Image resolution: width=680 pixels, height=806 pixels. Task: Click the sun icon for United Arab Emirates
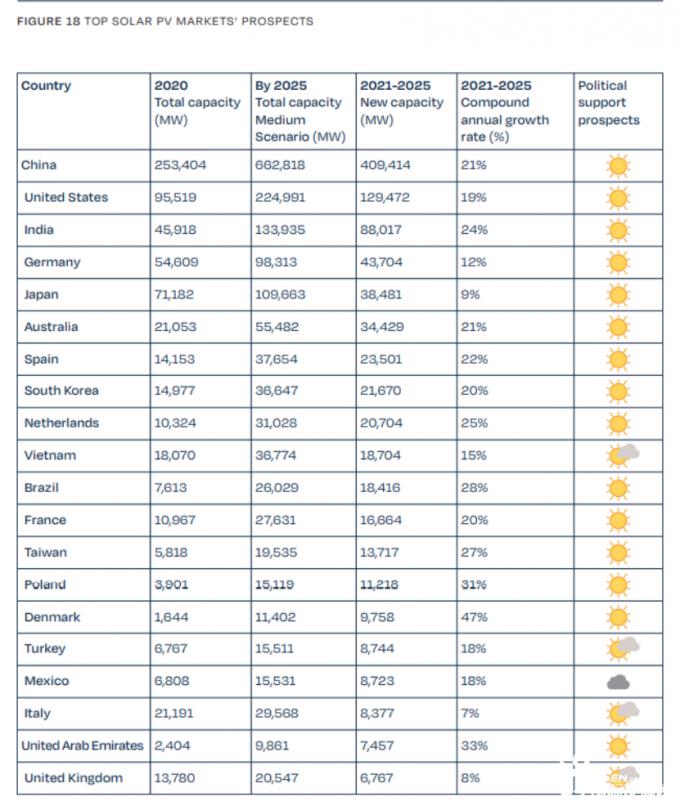coord(618,746)
